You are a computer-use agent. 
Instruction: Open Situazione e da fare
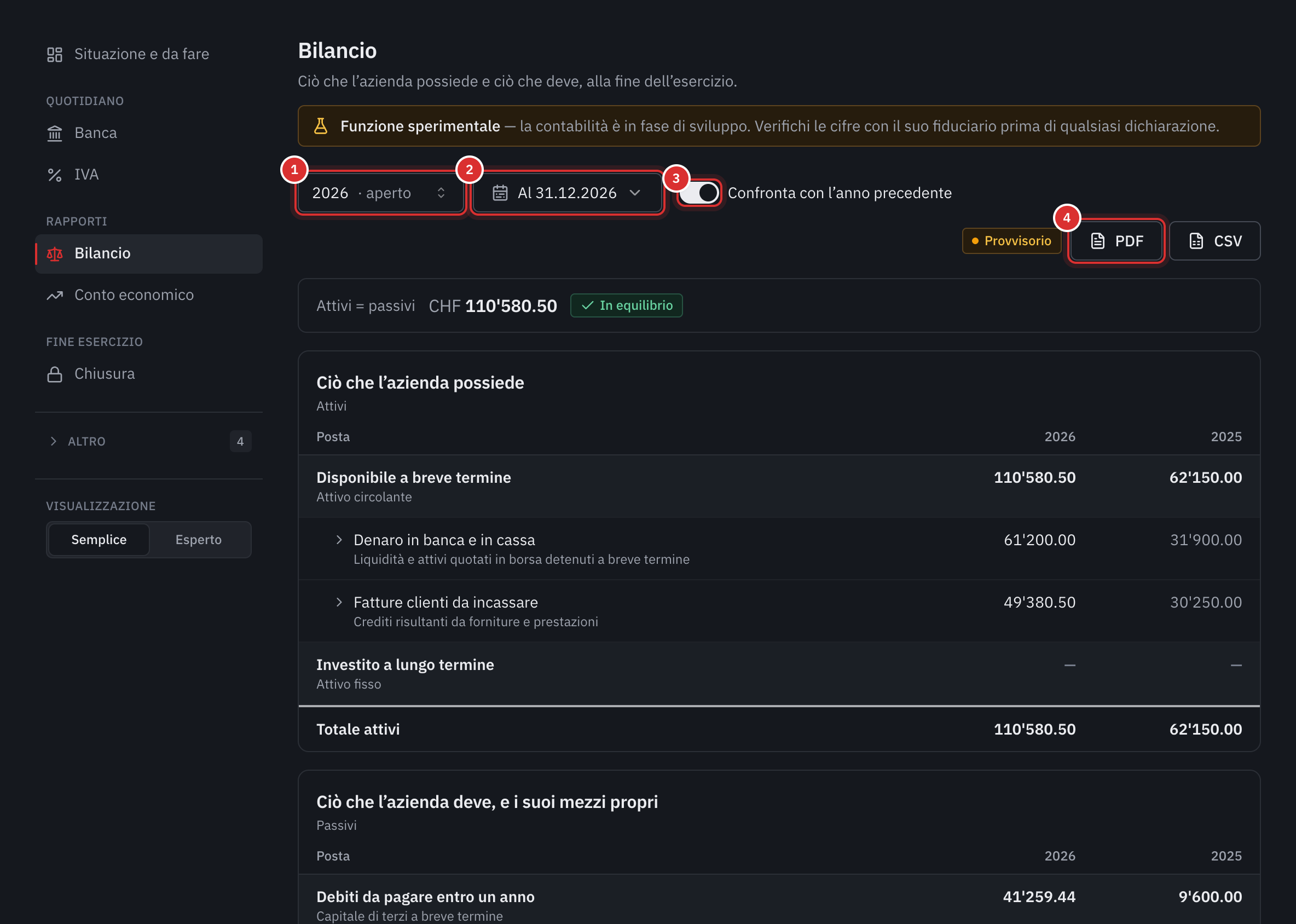click(148, 55)
